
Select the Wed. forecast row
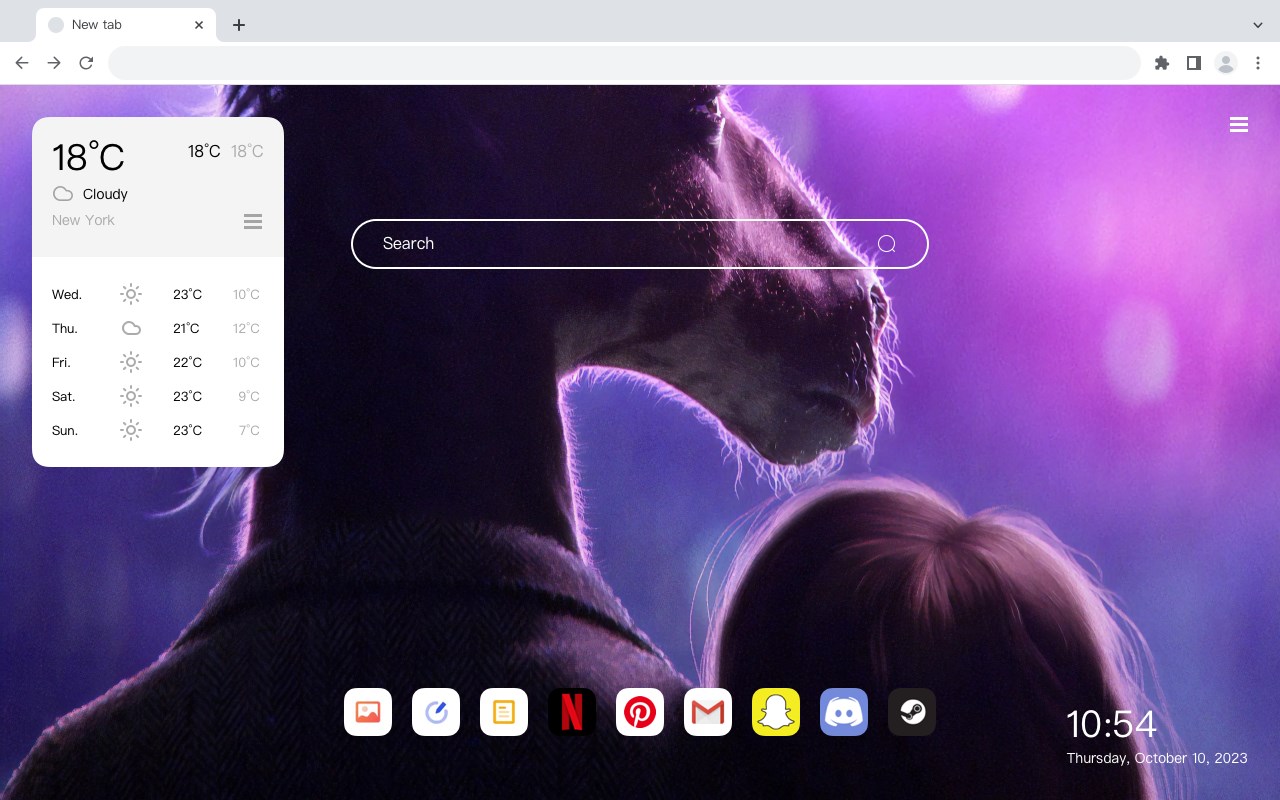(x=157, y=294)
